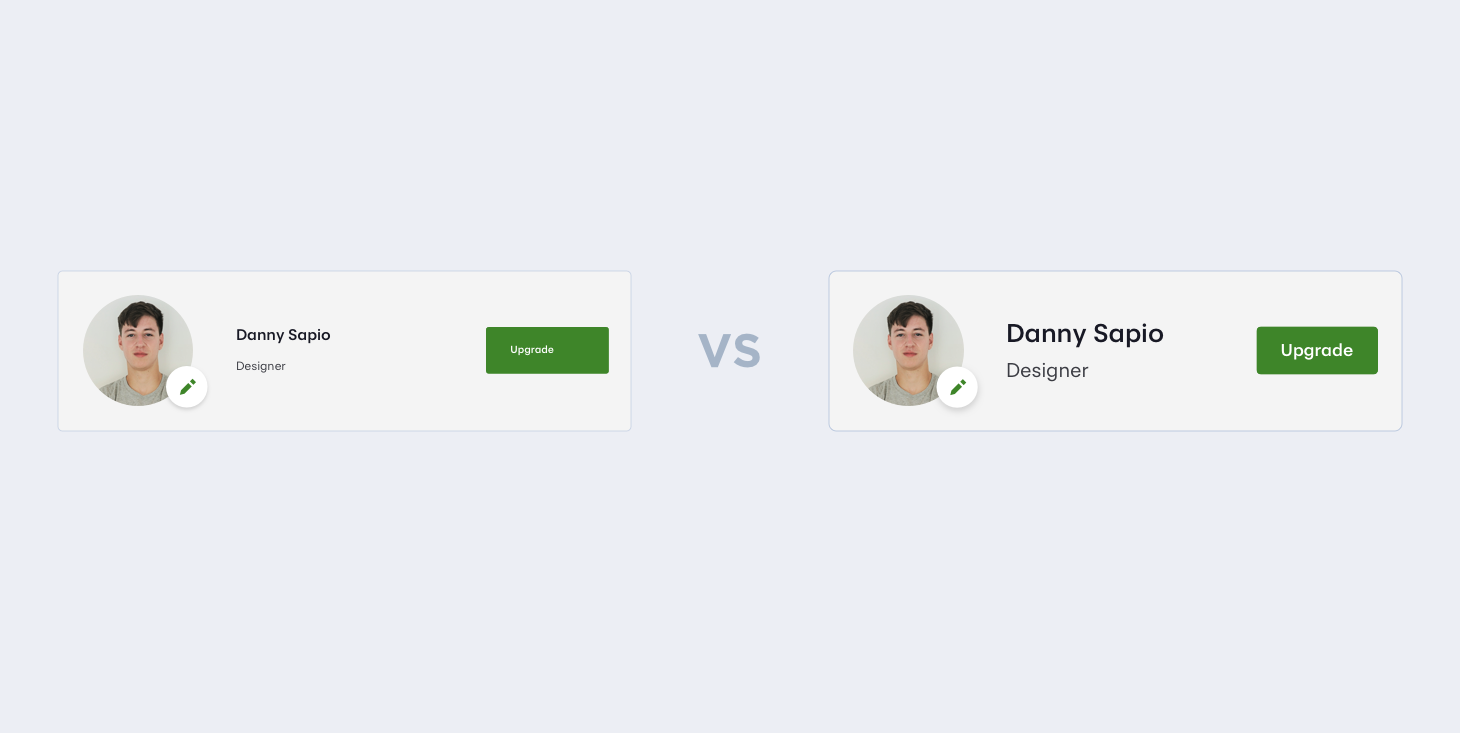
Task: Click the face in the right avatar photo
Action: pyautogui.click(x=909, y=340)
